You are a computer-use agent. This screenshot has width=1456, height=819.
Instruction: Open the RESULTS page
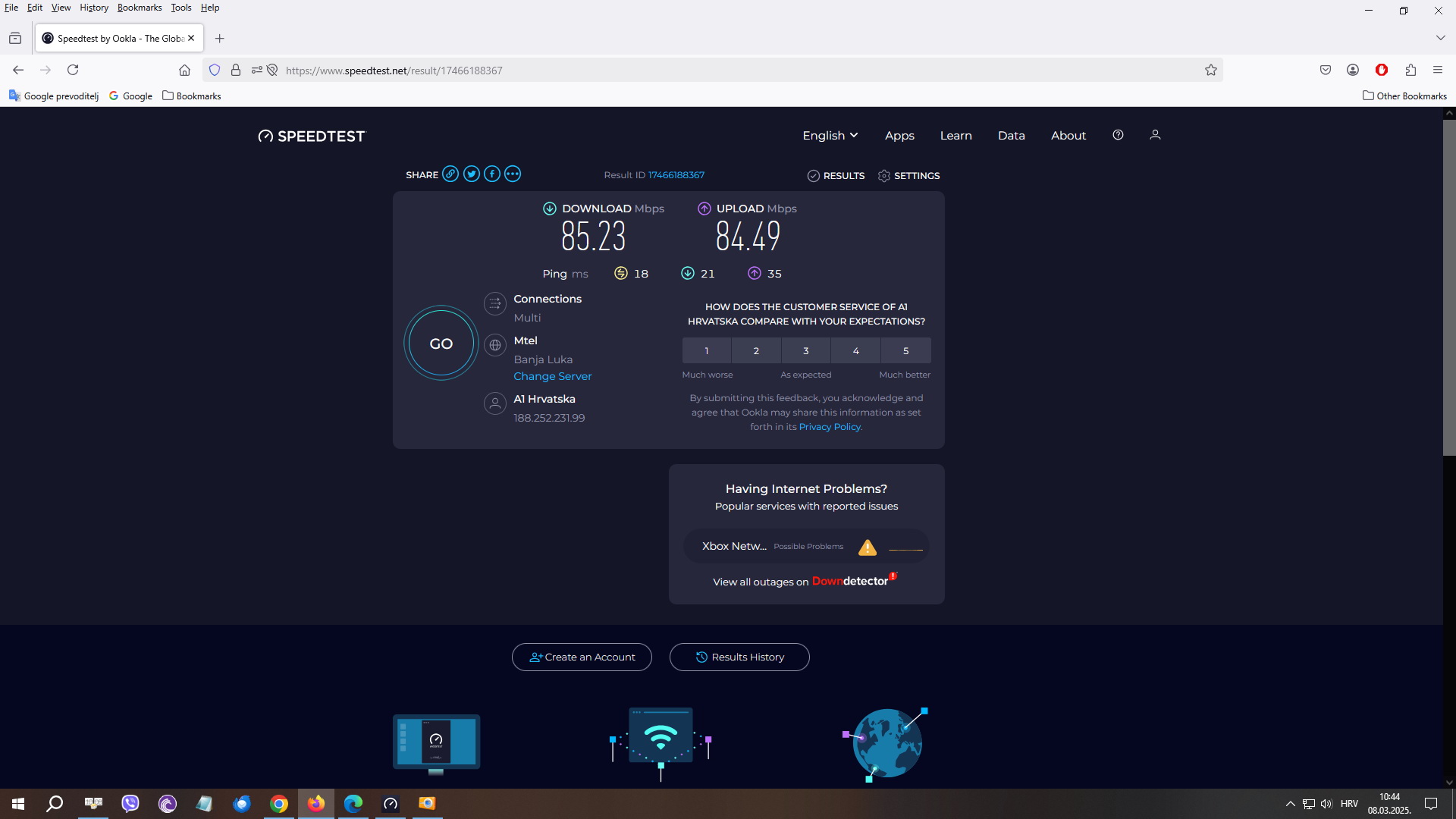pos(836,176)
